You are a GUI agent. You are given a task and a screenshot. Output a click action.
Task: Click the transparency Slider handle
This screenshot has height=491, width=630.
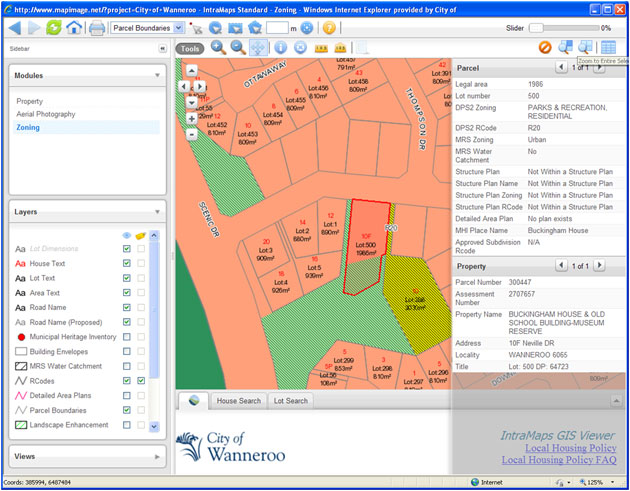pyautogui.click(x=536, y=28)
